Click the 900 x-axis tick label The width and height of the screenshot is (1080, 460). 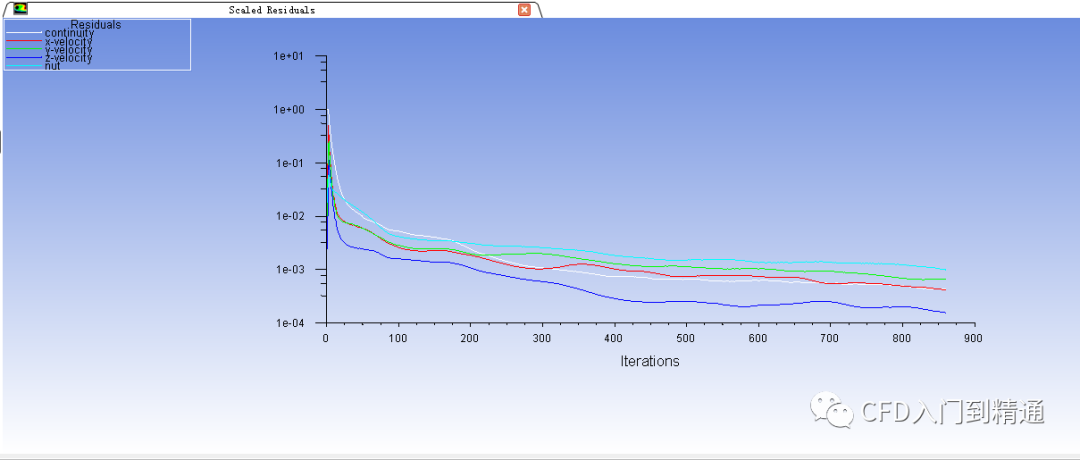pos(973,338)
